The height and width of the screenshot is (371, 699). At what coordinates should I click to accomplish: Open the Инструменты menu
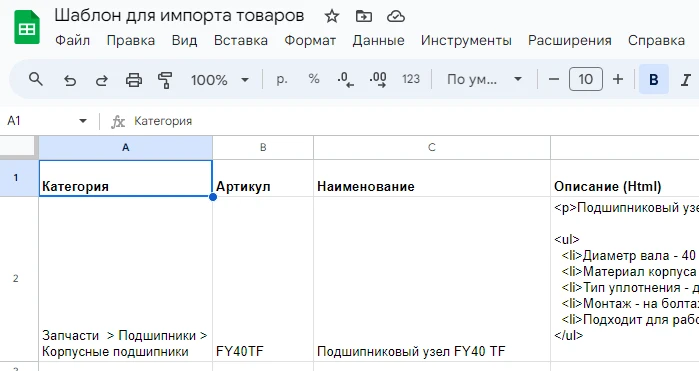(x=466, y=41)
